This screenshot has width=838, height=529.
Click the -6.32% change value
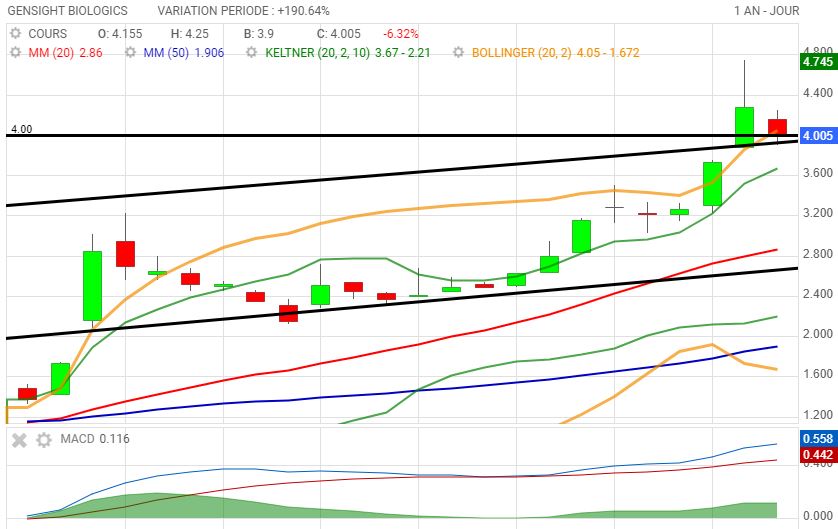point(400,34)
